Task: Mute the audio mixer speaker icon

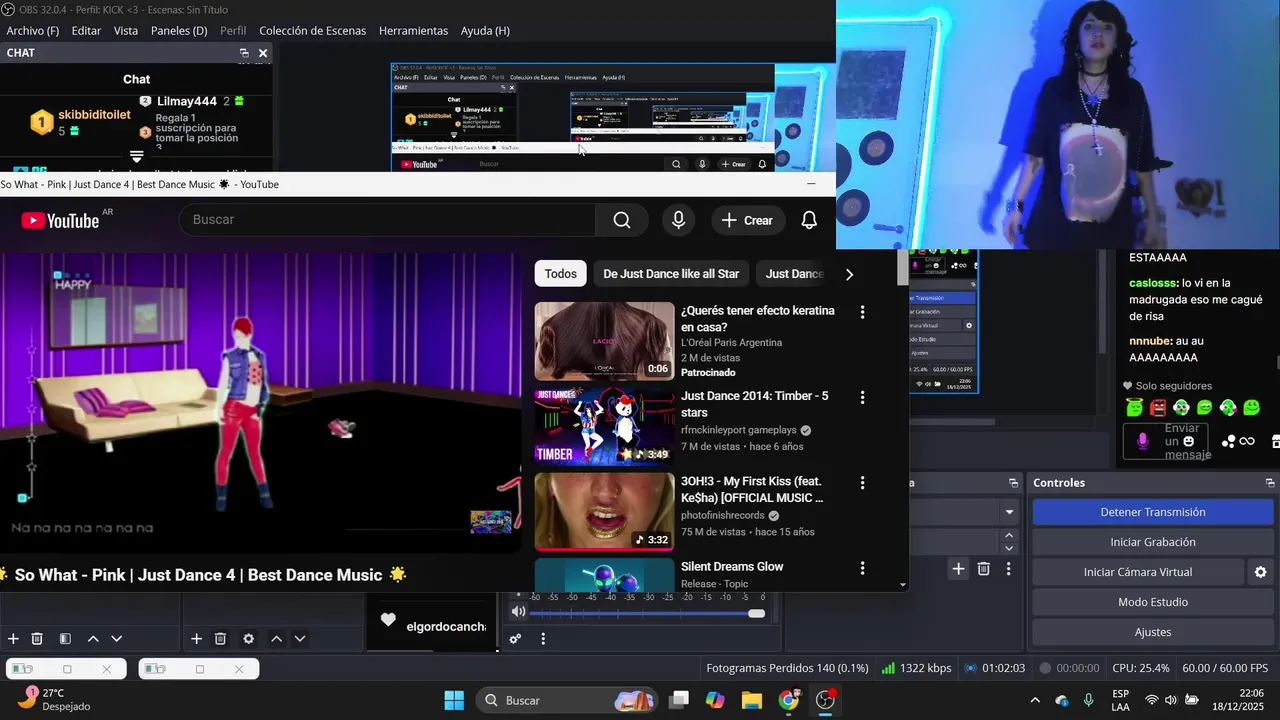Action: pyautogui.click(x=518, y=612)
